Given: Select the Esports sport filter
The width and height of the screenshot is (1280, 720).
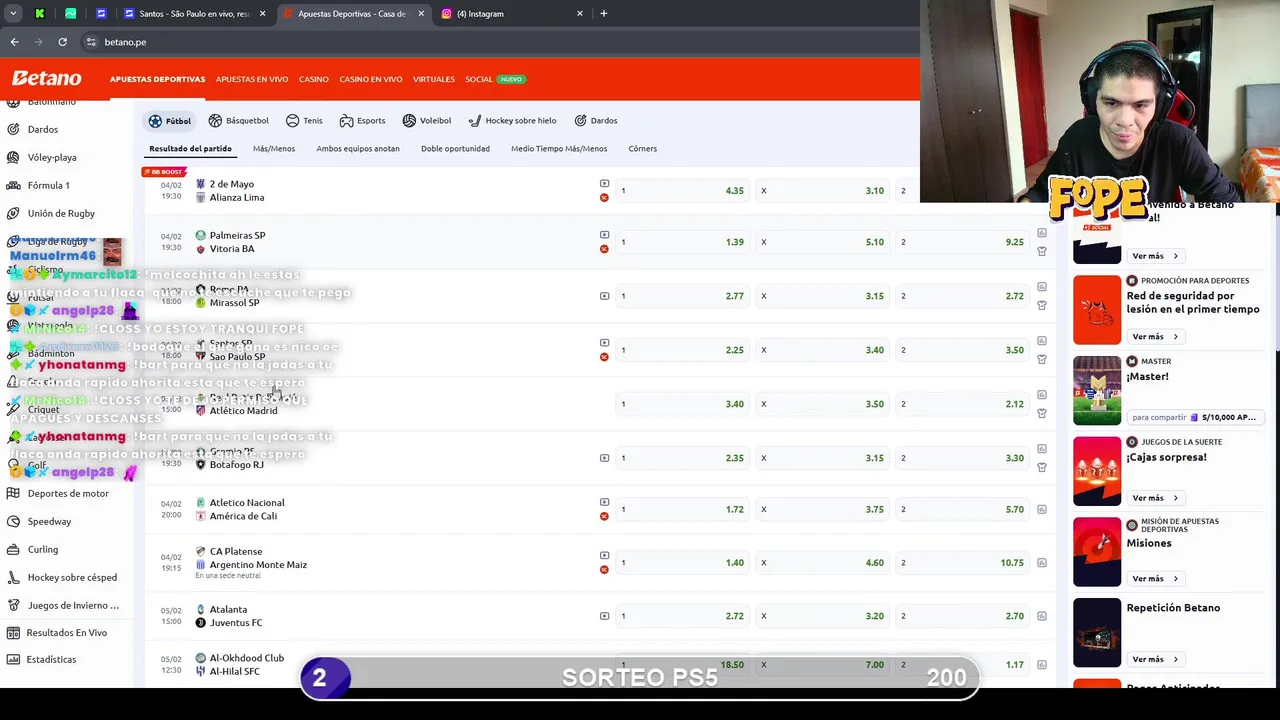Looking at the screenshot, I should (362, 120).
